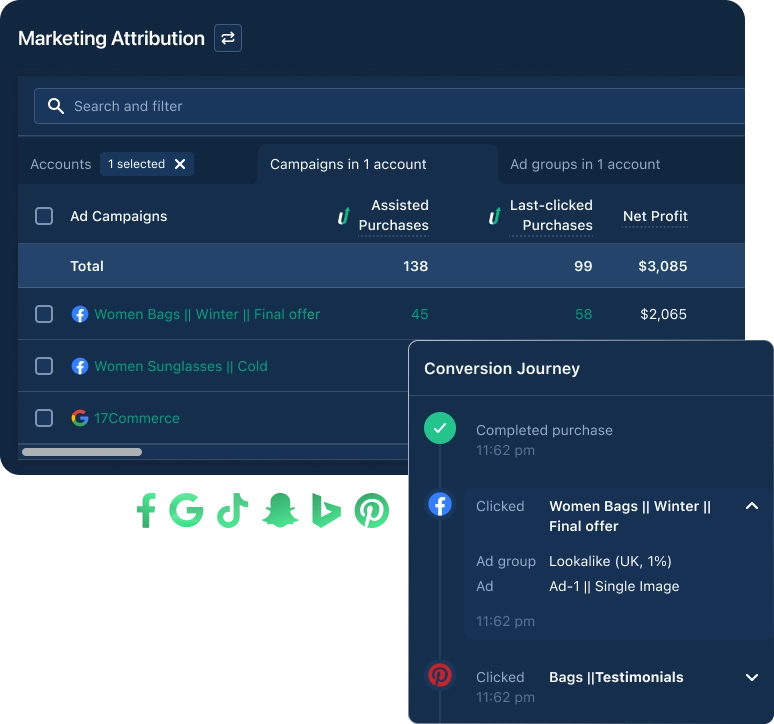Click the green Completed purchase checkmark icon
This screenshot has width=774, height=724.
tap(440, 429)
